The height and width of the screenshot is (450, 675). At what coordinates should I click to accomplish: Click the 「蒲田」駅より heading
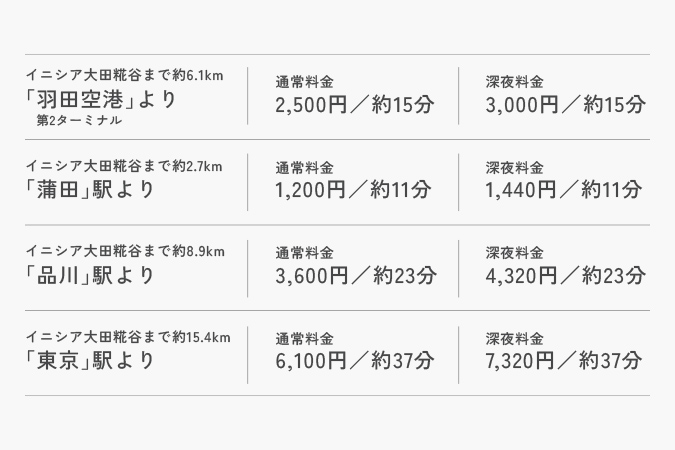tap(91, 188)
